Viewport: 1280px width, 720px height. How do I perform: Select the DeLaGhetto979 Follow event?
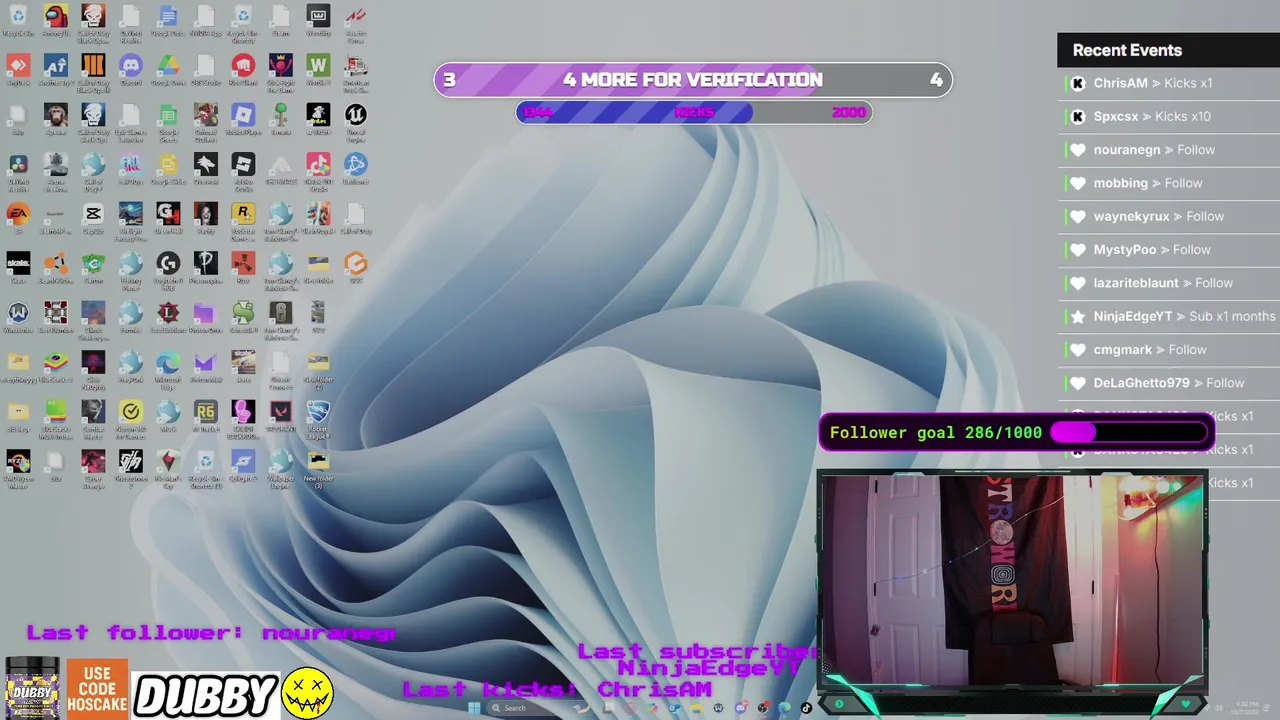[1168, 383]
